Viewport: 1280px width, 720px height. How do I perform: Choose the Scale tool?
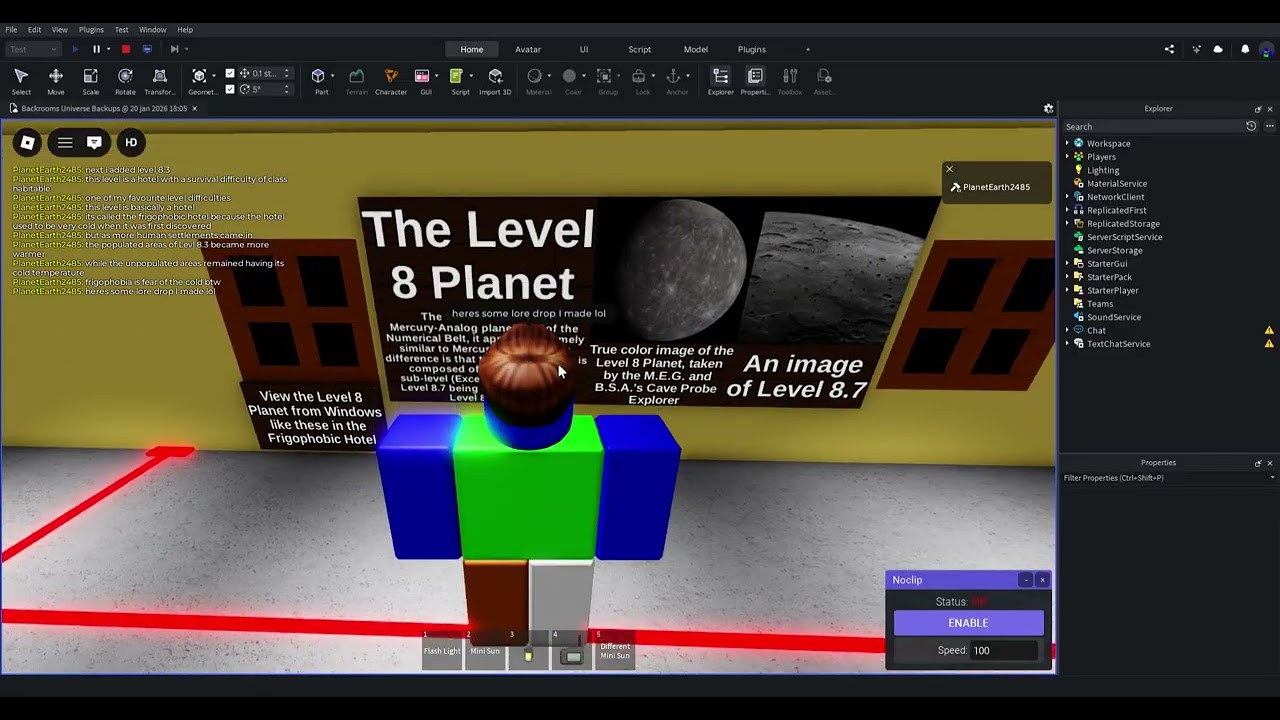click(x=90, y=81)
